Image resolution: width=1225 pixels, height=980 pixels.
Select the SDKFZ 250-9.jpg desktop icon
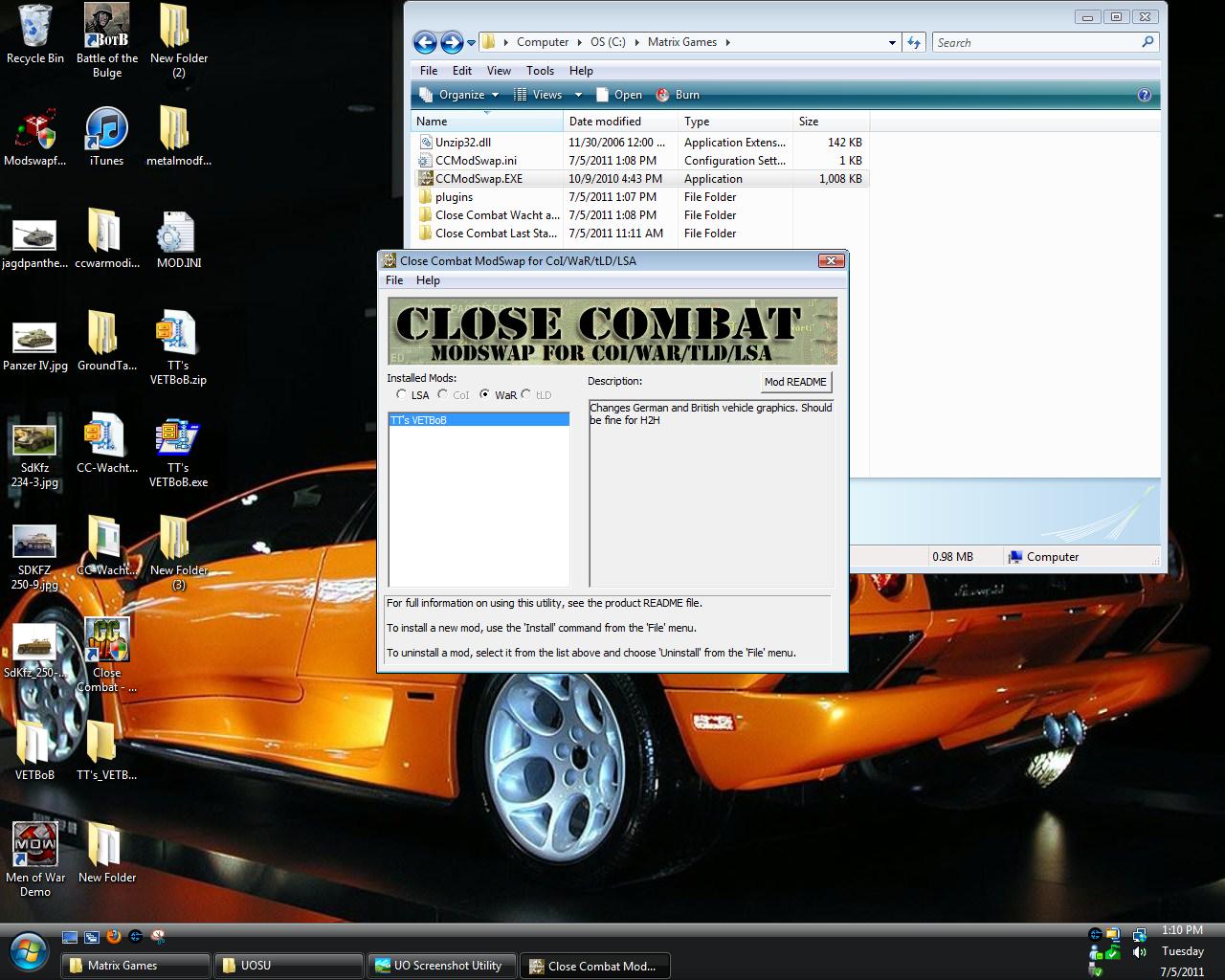point(35,557)
